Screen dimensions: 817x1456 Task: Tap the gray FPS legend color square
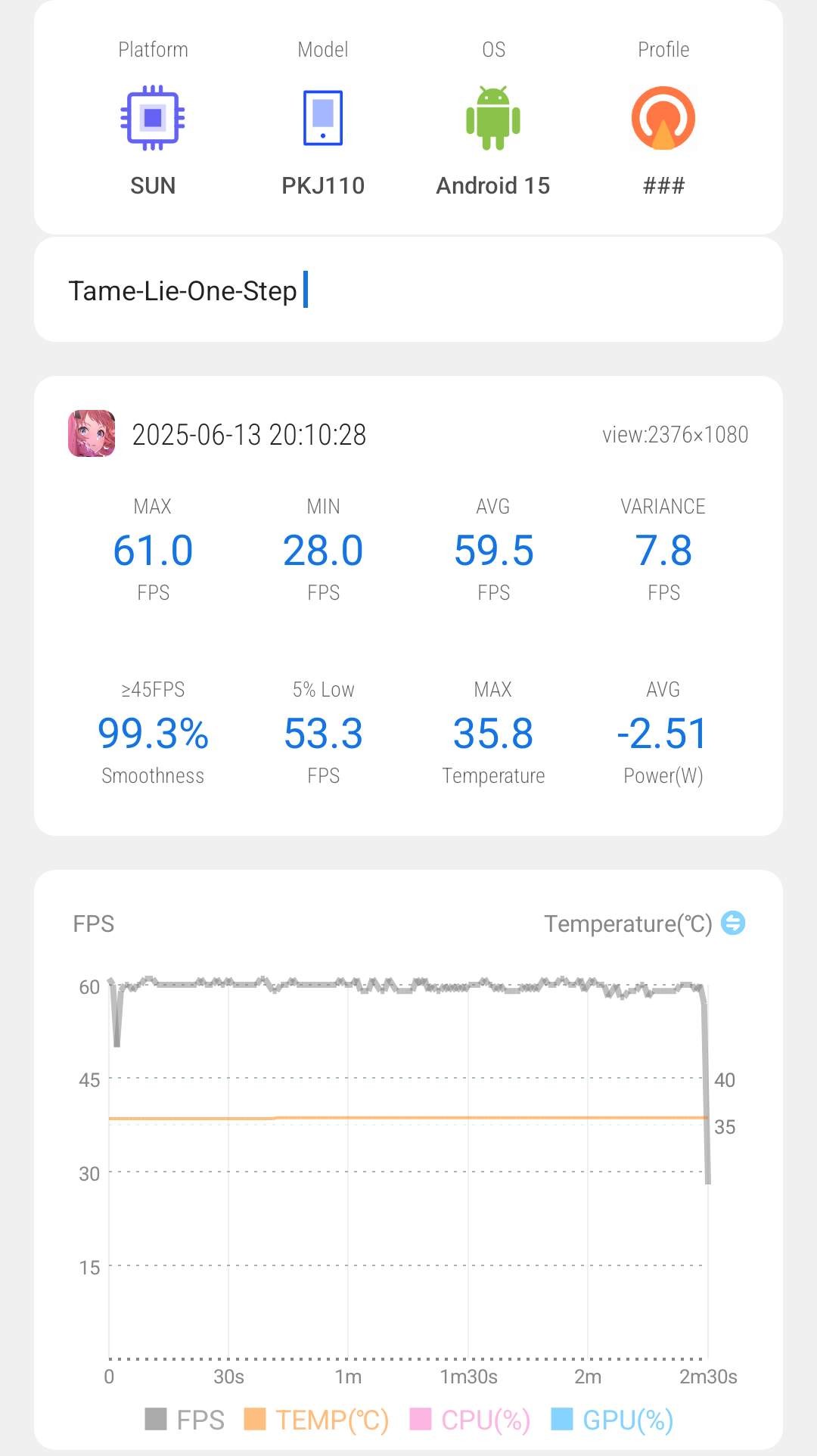click(156, 1419)
